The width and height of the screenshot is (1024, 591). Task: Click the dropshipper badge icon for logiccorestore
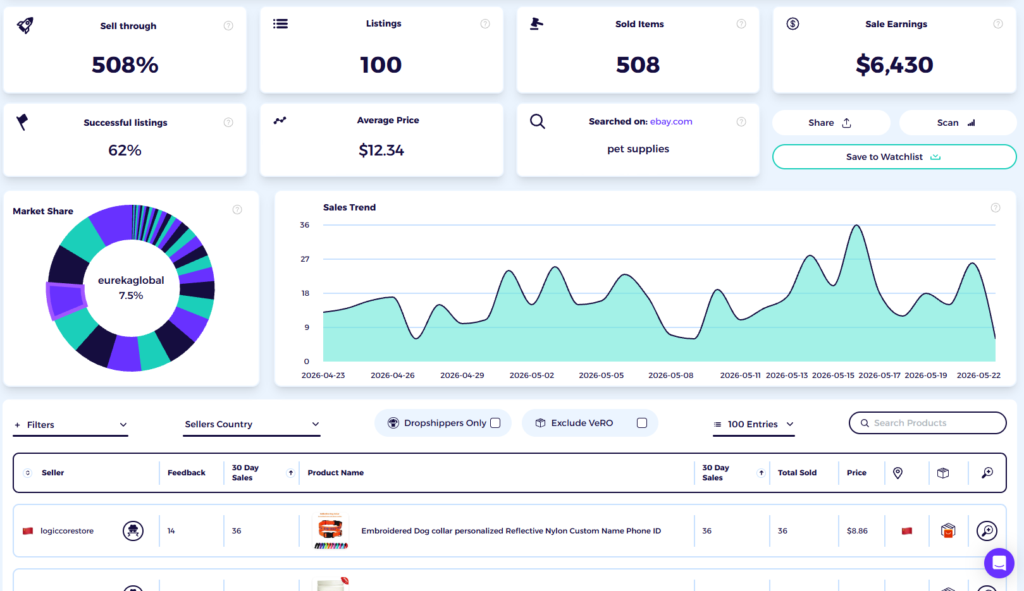click(x=133, y=530)
